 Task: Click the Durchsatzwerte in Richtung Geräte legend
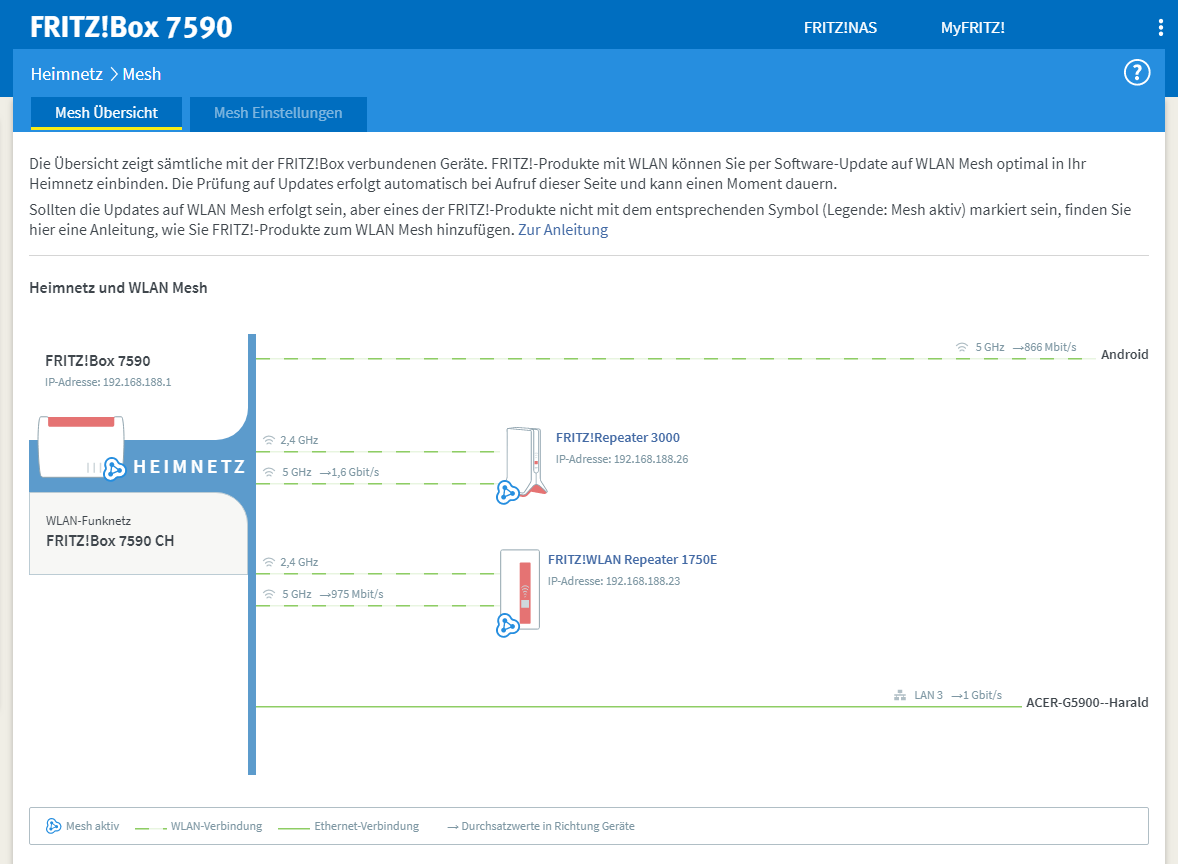click(541, 826)
